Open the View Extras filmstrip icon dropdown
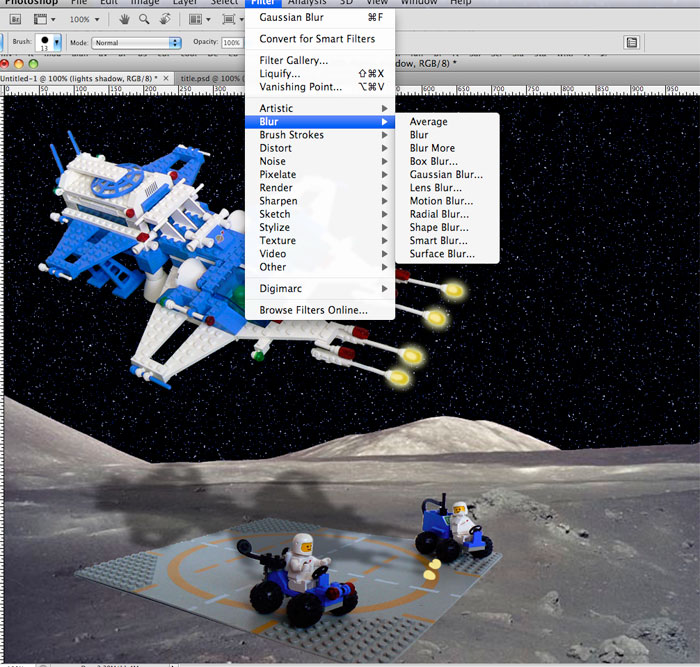 click(x=44, y=19)
